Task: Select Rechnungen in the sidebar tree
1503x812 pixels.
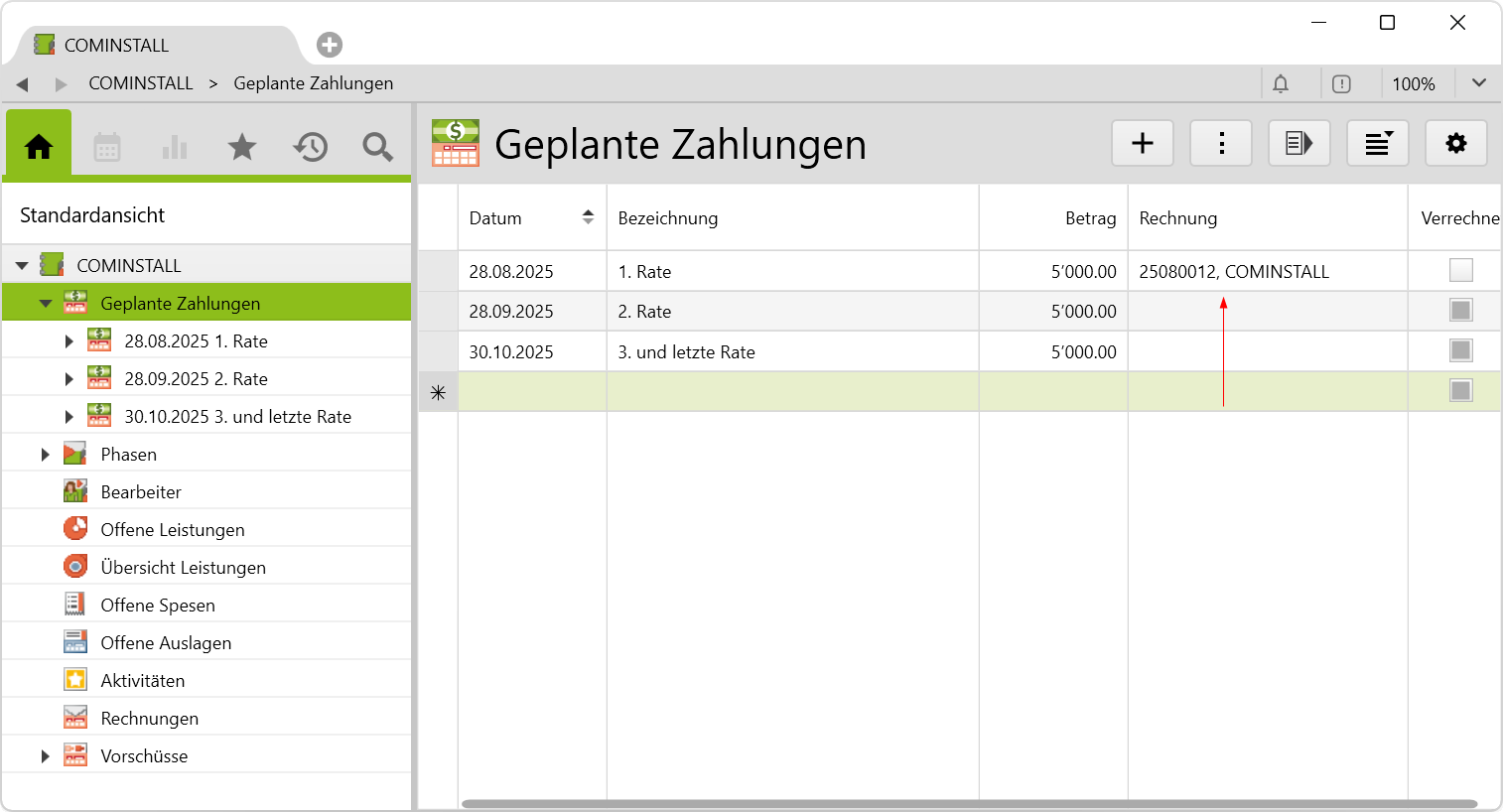Action: (149, 719)
